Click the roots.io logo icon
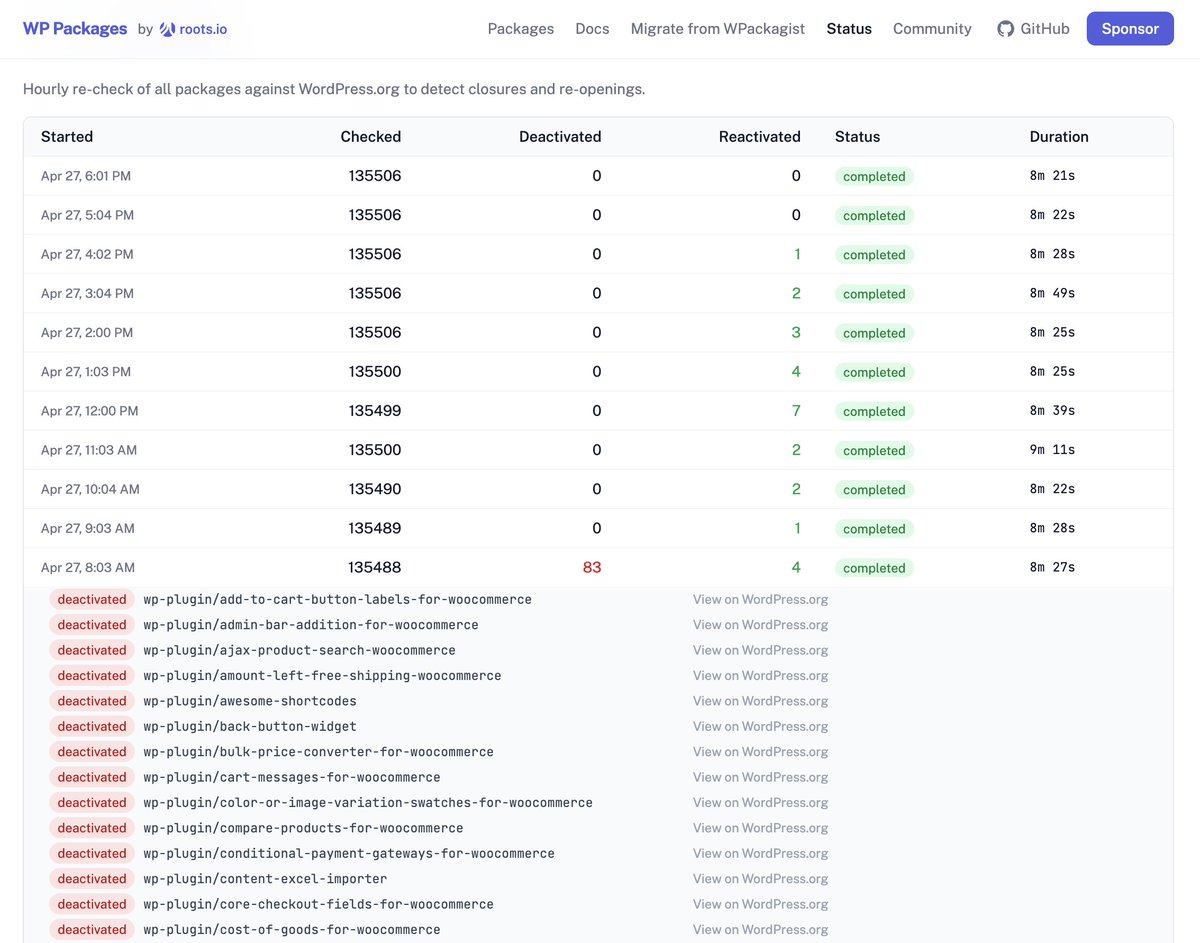 point(168,29)
